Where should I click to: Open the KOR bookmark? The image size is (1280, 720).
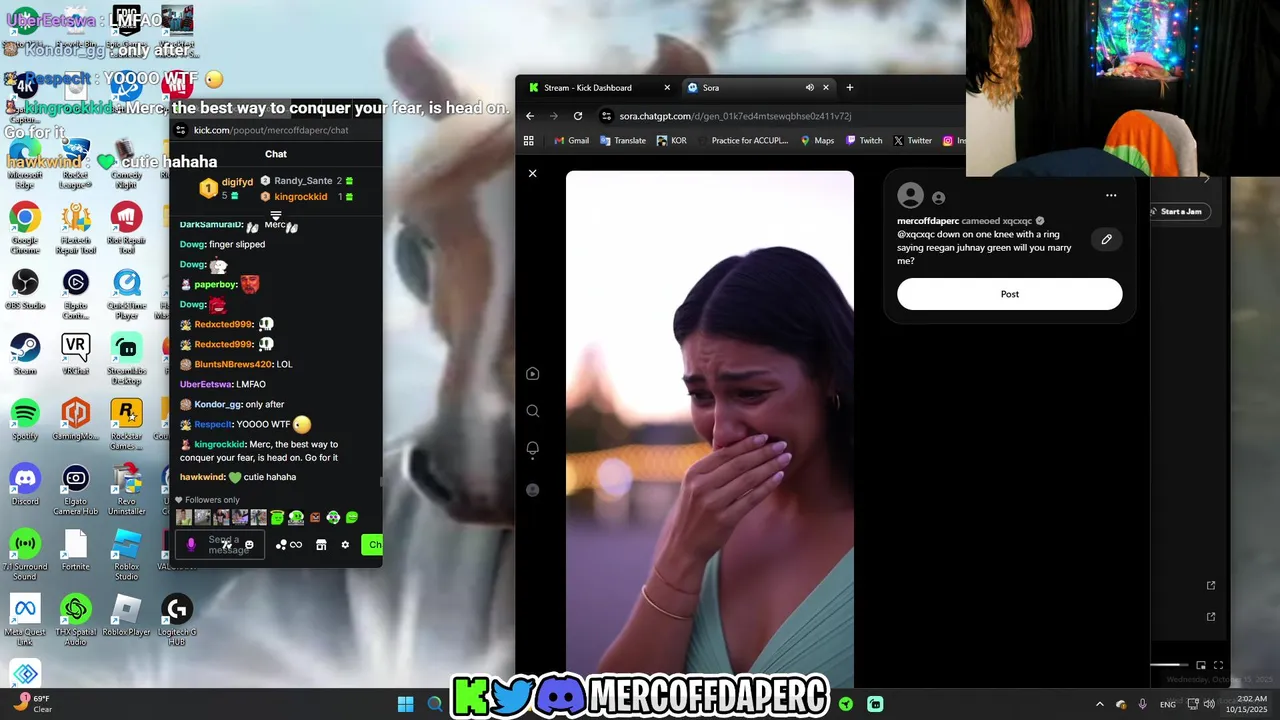671,141
